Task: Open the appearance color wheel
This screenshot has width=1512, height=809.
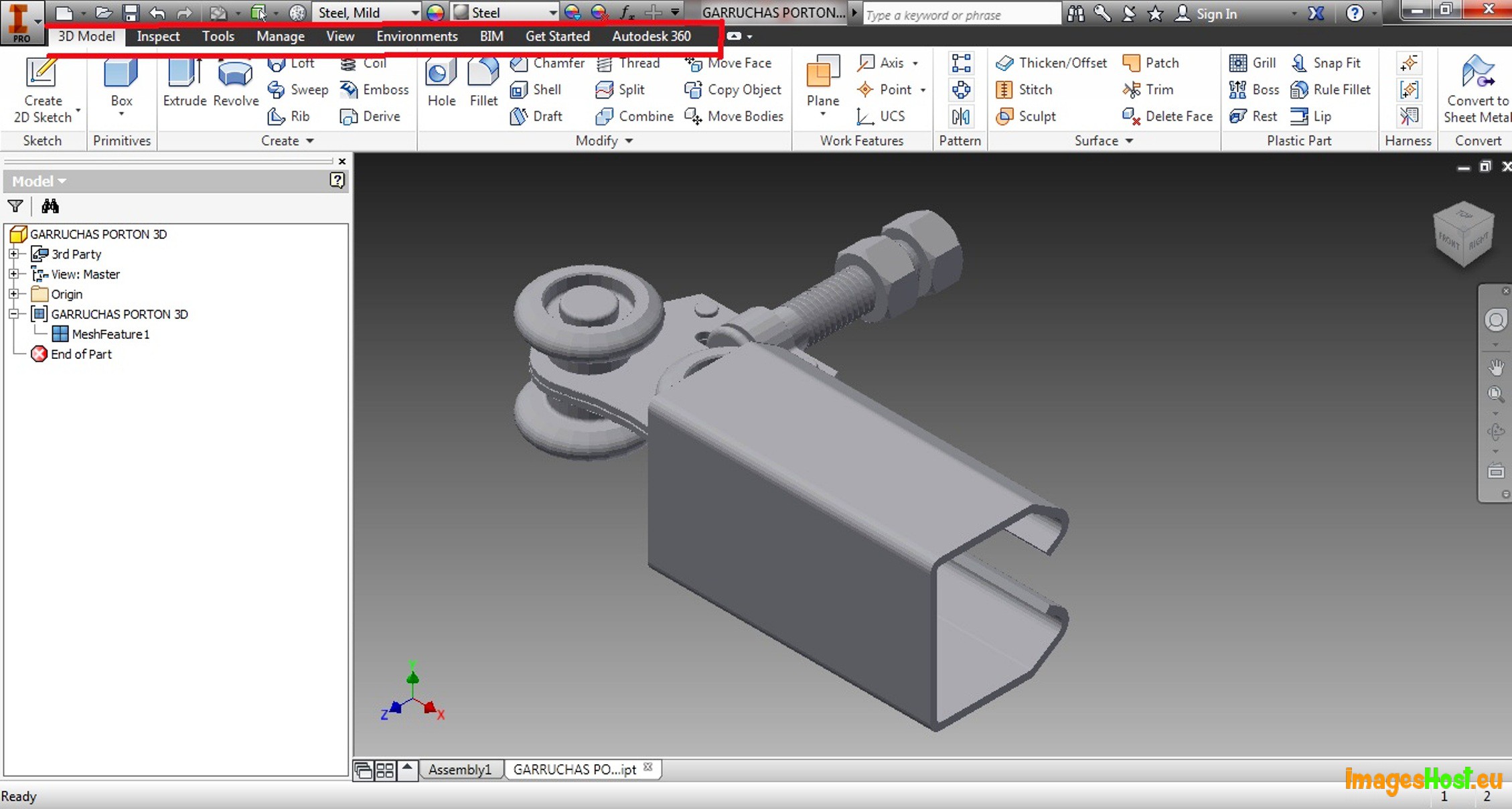Action: coord(435,13)
